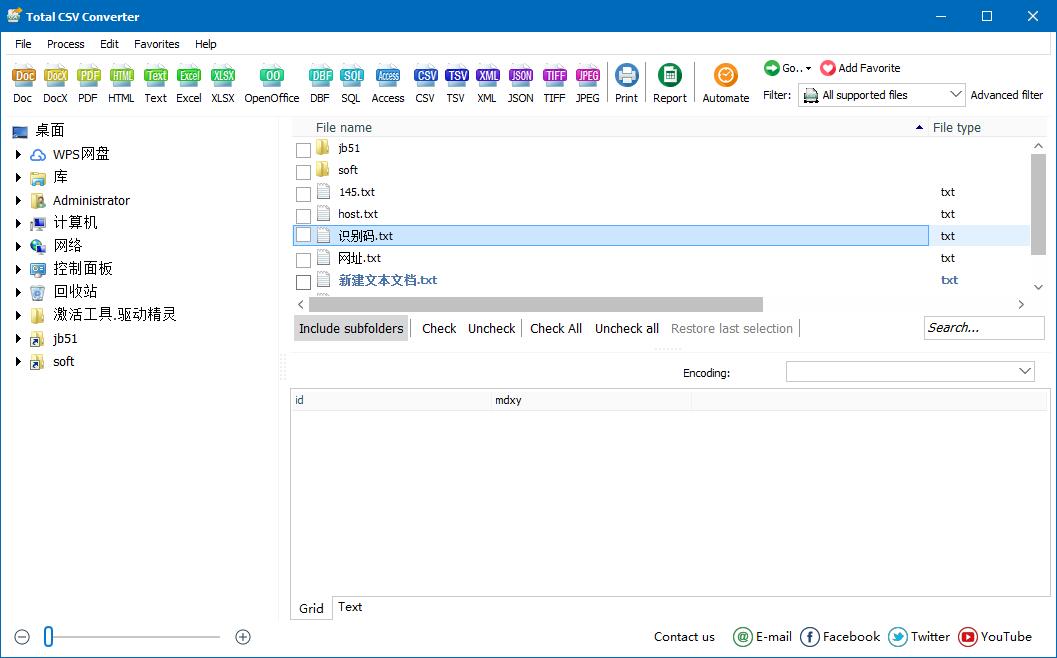
Task: Switch to the Grid preview tab
Action: tap(311, 608)
